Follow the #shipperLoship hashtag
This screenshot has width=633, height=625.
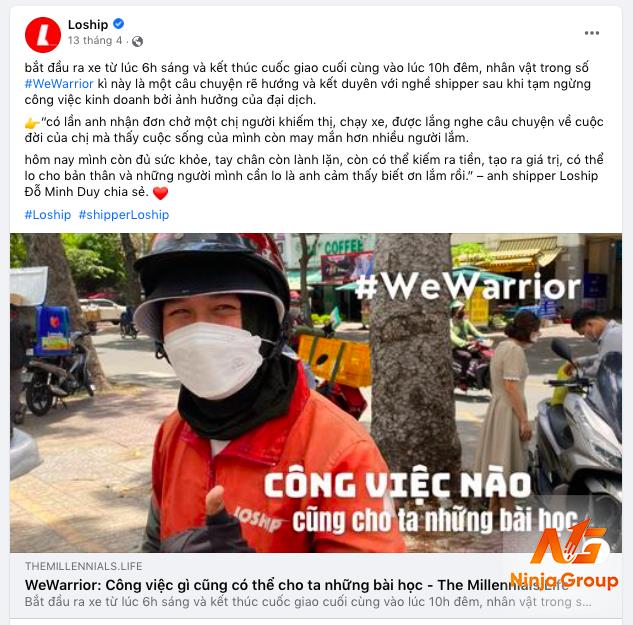pos(124,215)
